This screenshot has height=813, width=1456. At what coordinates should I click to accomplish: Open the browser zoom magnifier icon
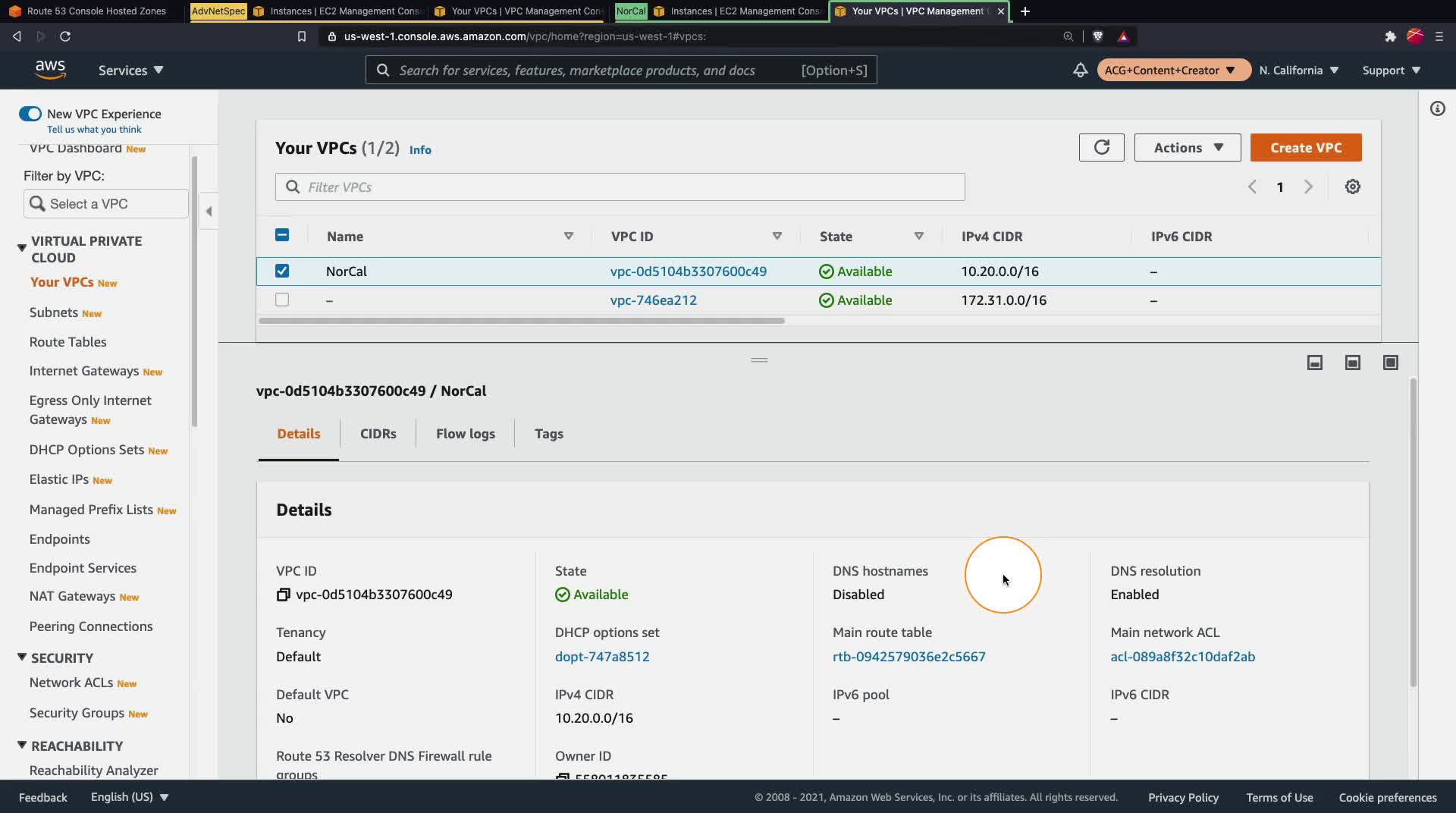tap(1068, 36)
